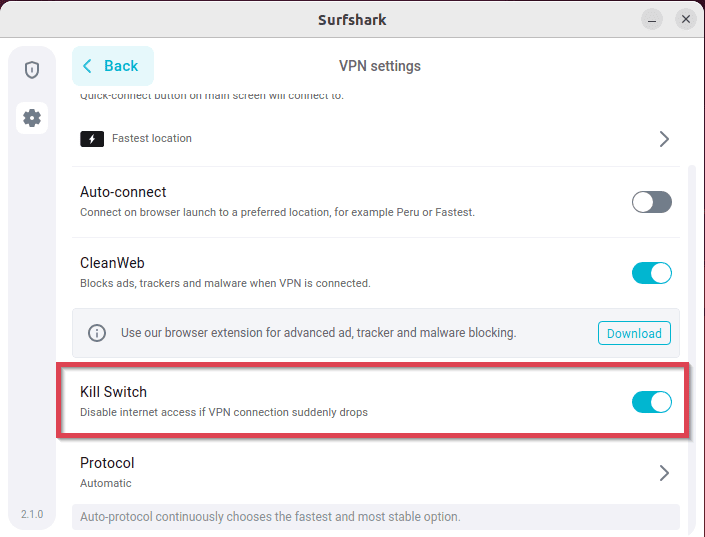This screenshot has width=705, height=537.
Task: Click the Back button
Action: point(112,66)
